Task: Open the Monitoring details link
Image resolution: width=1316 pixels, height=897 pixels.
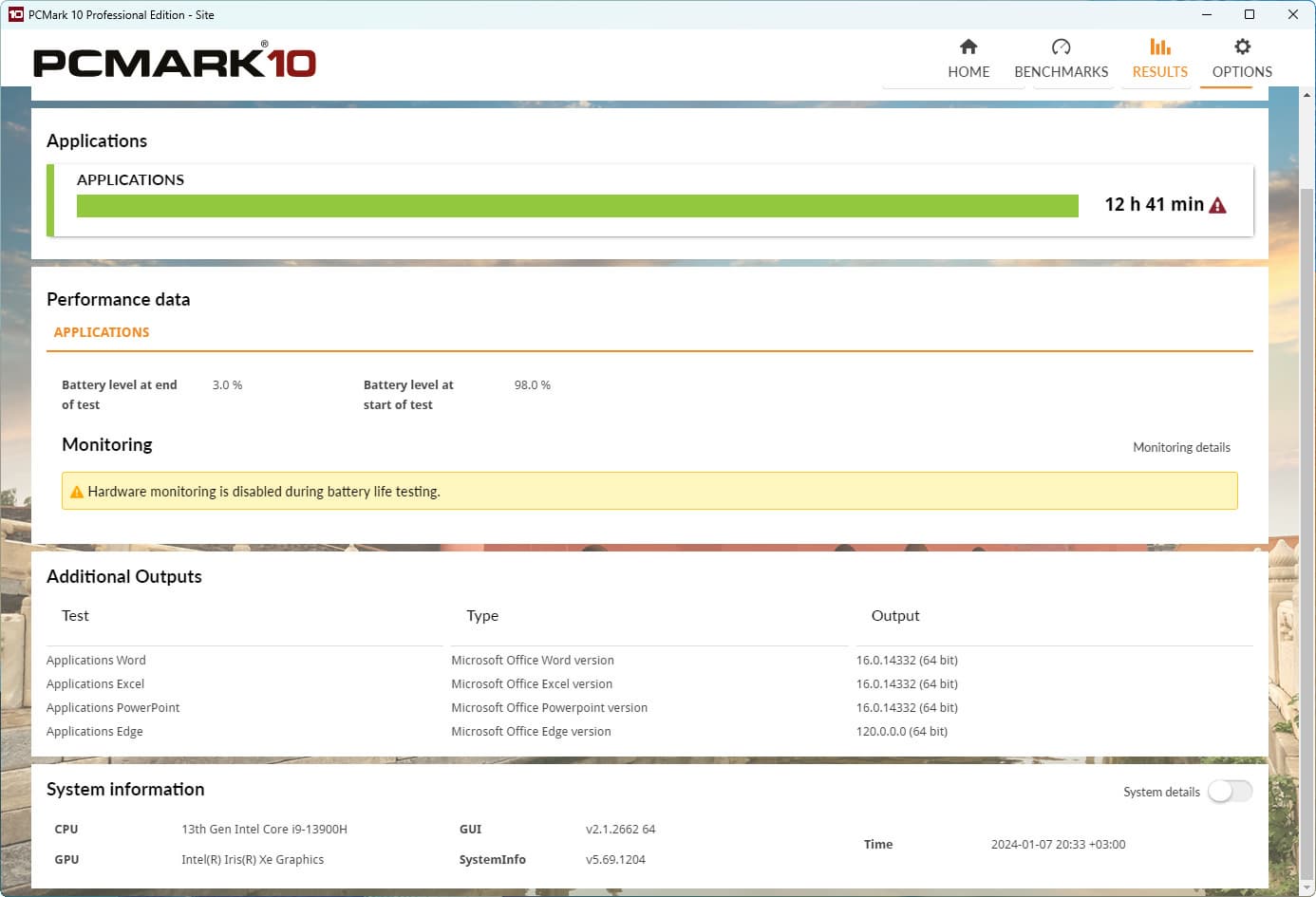Action: coord(1181,447)
